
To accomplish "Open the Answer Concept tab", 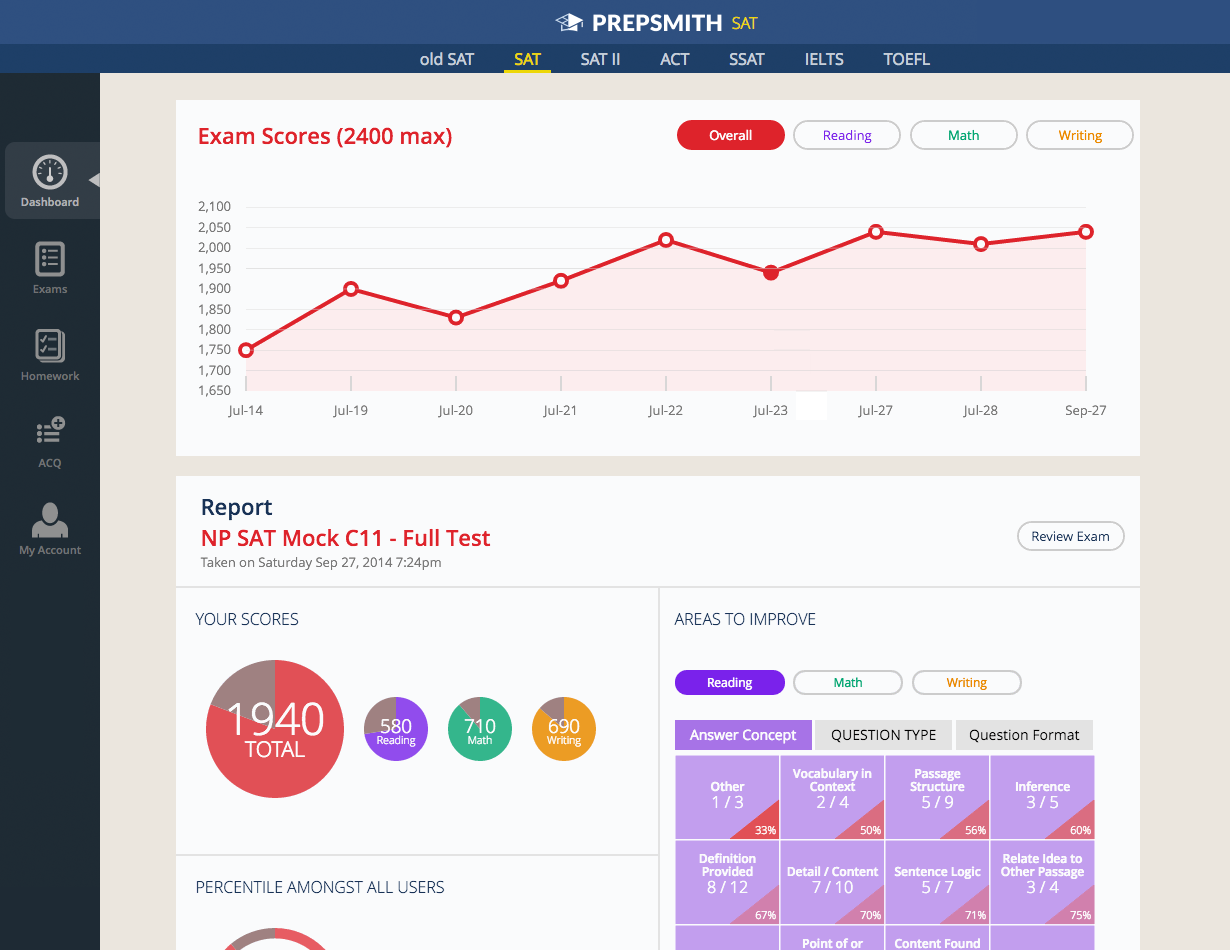I will coord(743,735).
